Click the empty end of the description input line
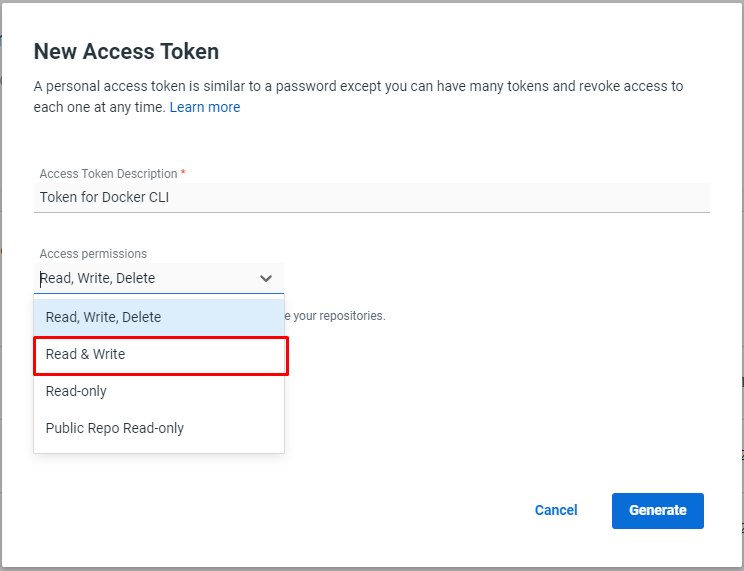 point(600,197)
